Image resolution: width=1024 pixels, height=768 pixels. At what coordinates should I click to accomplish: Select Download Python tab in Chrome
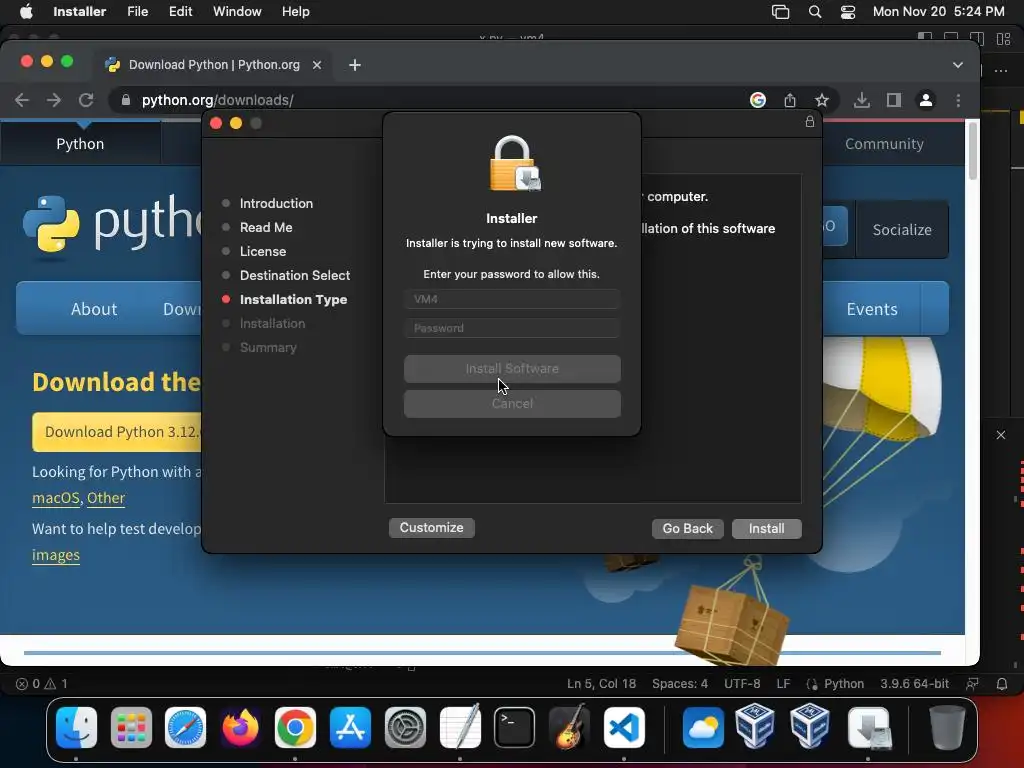(214, 65)
